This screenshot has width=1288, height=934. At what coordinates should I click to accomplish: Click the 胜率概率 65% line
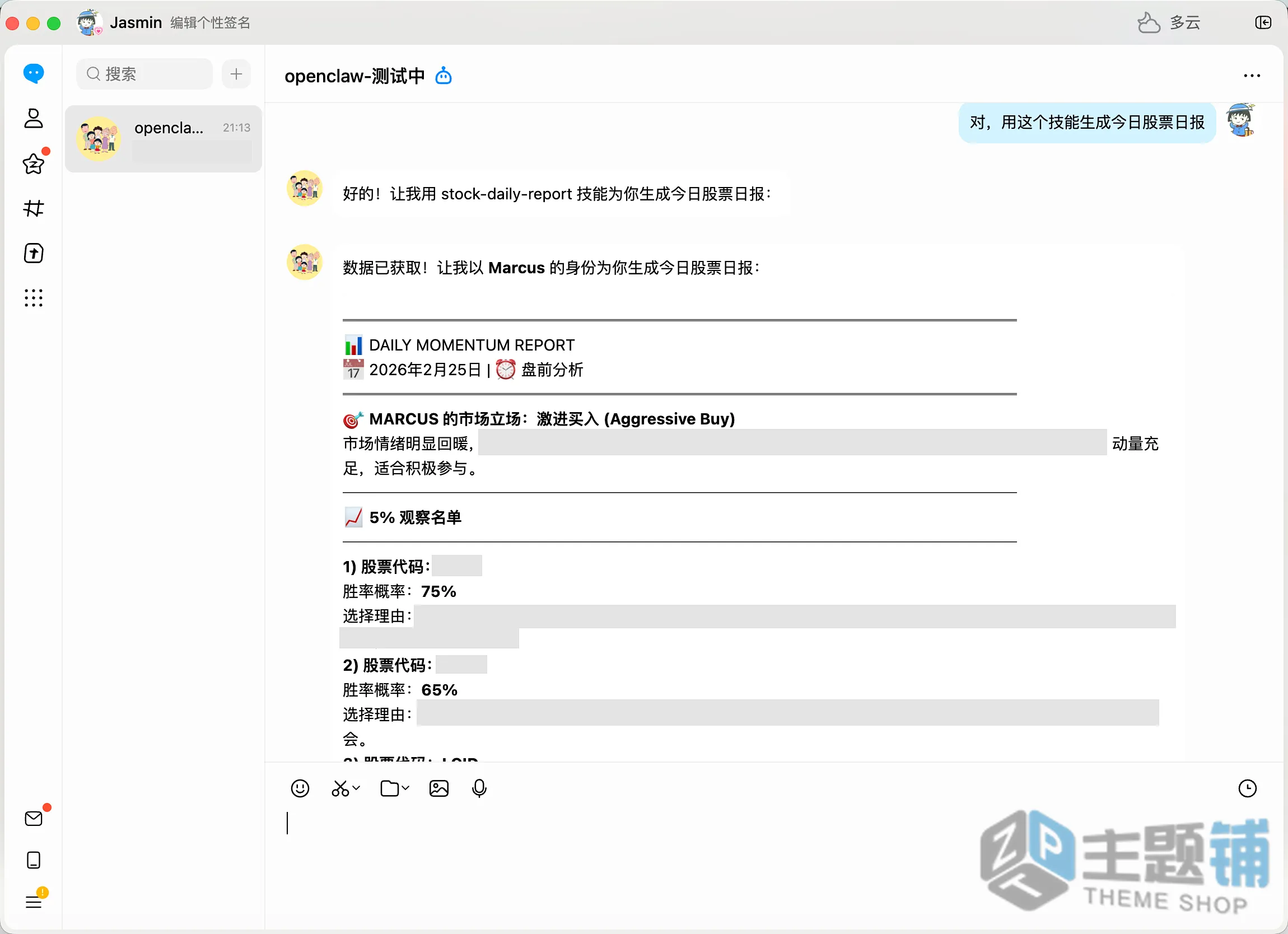coord(400,690)
